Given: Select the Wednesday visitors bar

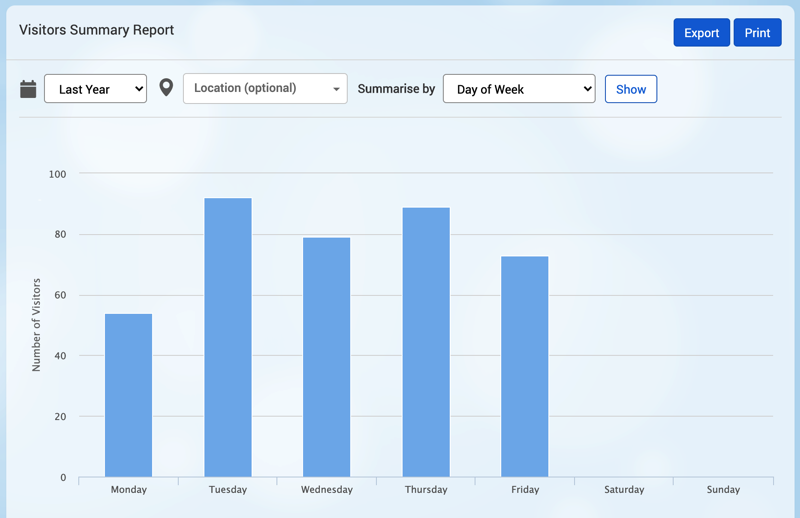Looking at the screenshot, I should (327, 357).
